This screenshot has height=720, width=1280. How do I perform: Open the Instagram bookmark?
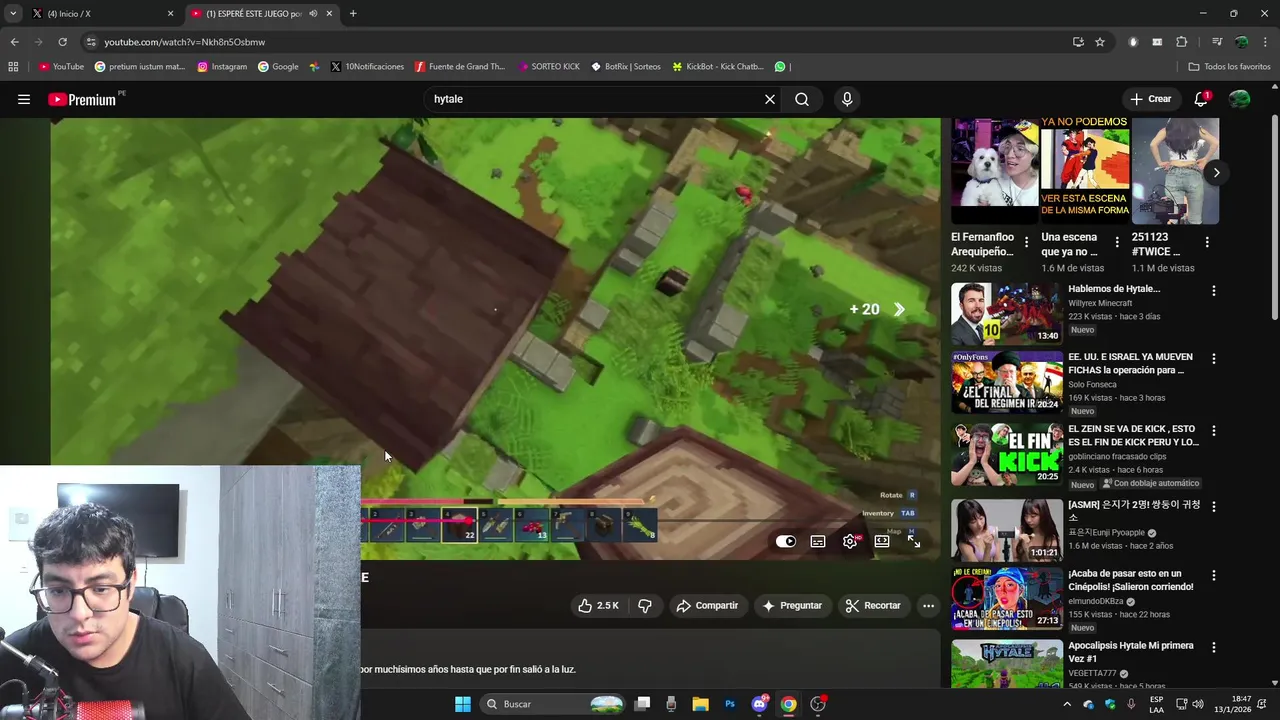tap(222, 67)
